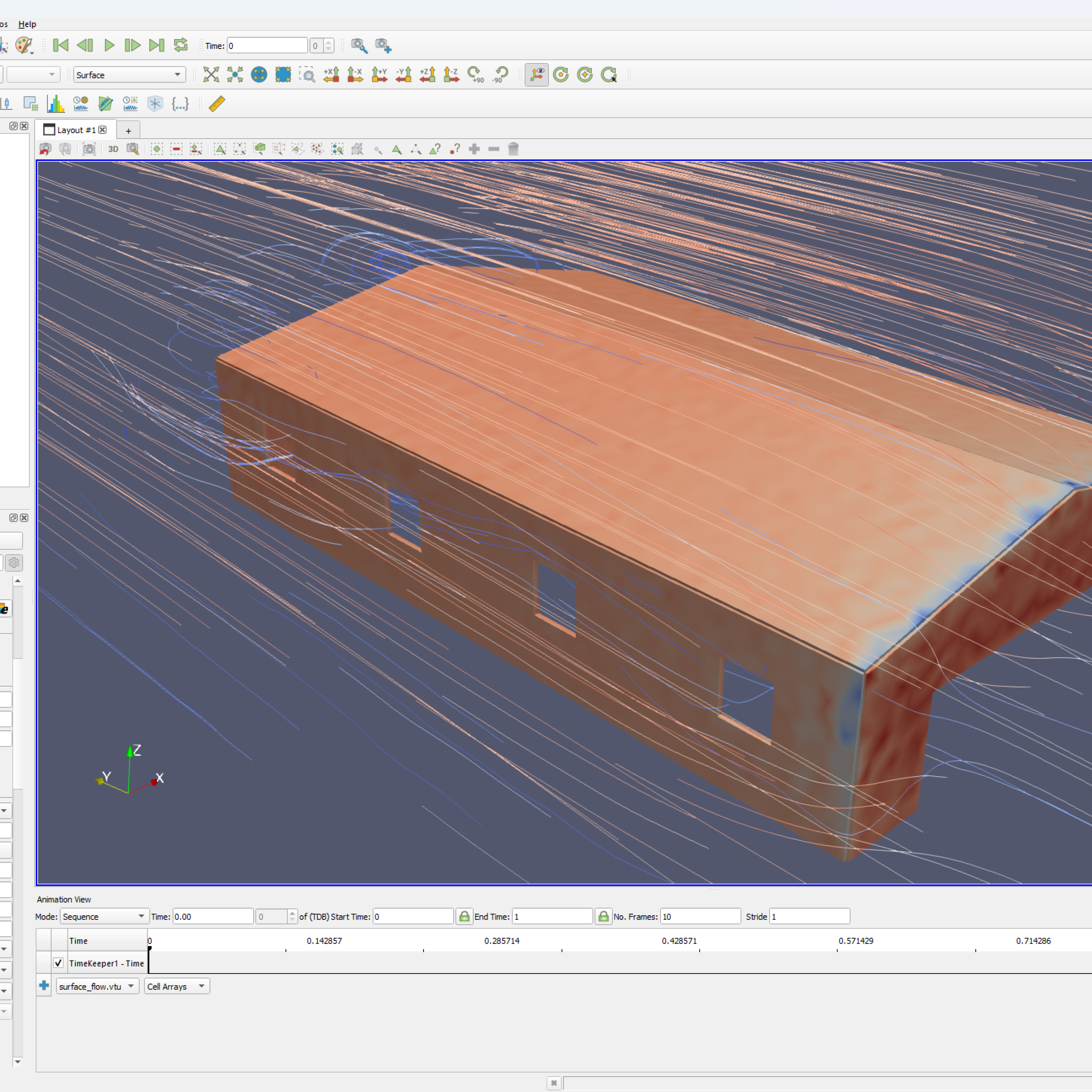This screenshot has height=1092, width=1092.
Task: Expand the animation Mode Sequence dropdown
Action: click(104, 916)
